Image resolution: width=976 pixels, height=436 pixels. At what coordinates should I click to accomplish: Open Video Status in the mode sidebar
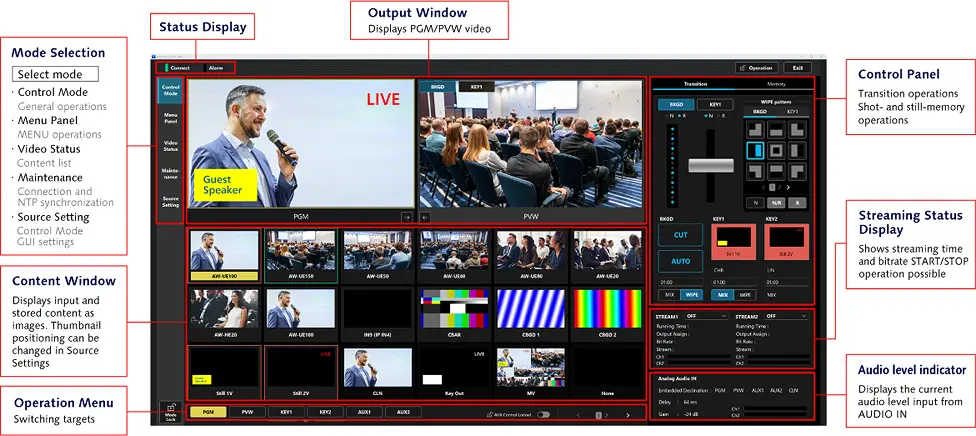click(171, 145)
